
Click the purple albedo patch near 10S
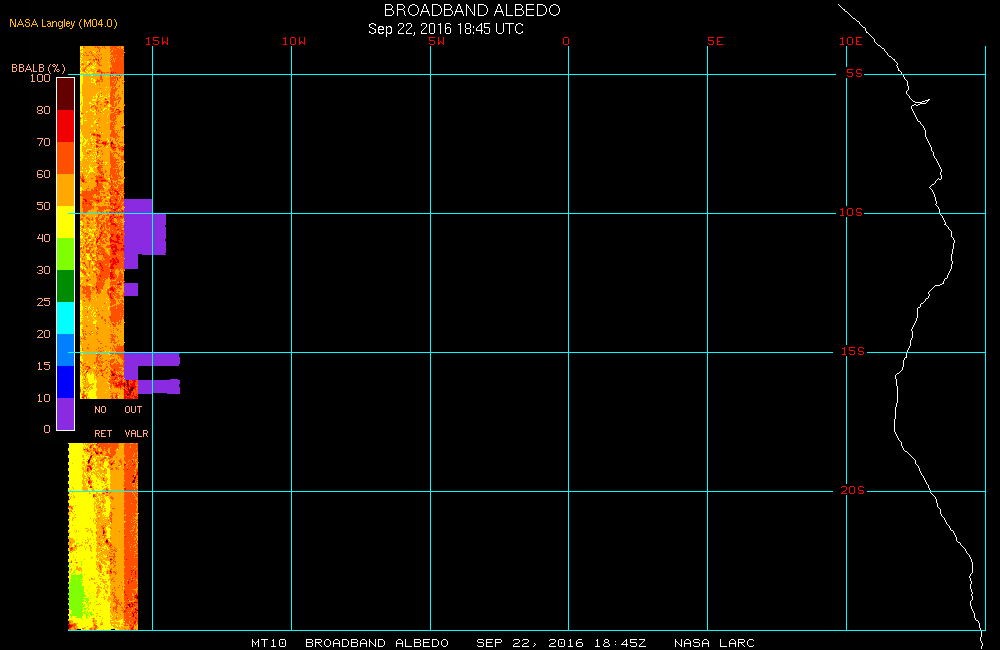(x=145, y=233)
